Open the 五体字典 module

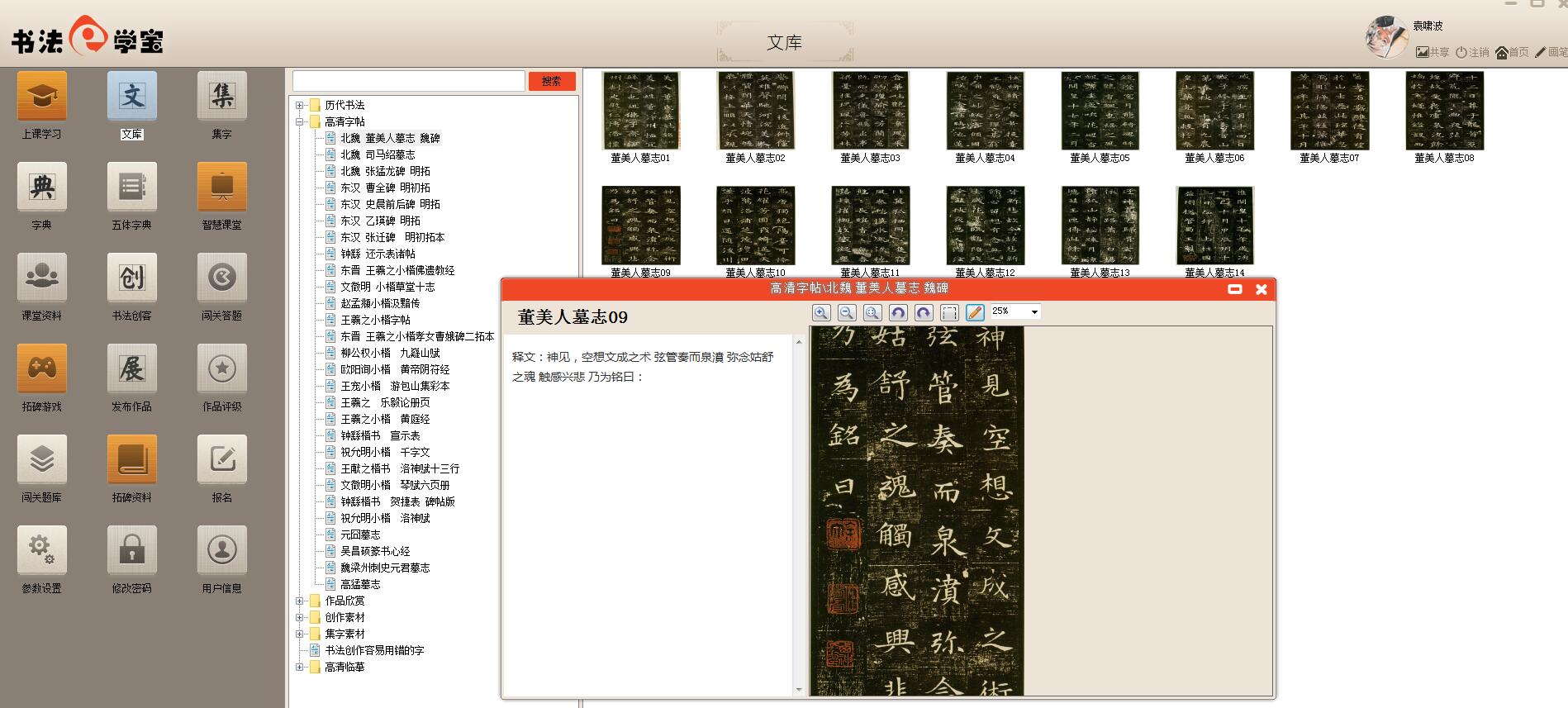click(131, 188)
